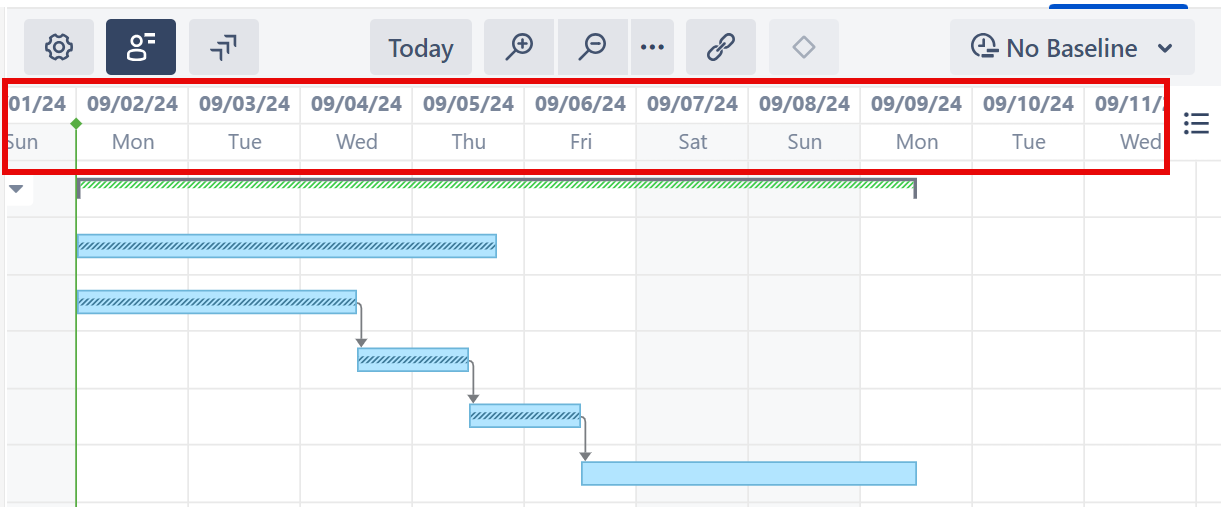Click the dependency link icon

pyautogui.click(x=720, y=47)
